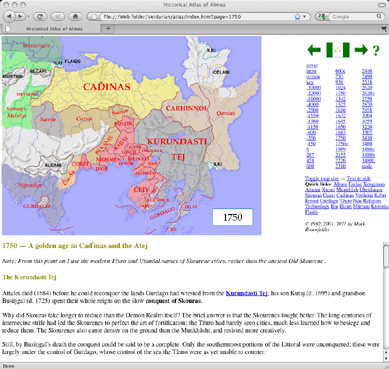Reload the page with the browser refresh button
This screenshot has width=389, height=369.
pyautogui.click(x=40, y=16)
